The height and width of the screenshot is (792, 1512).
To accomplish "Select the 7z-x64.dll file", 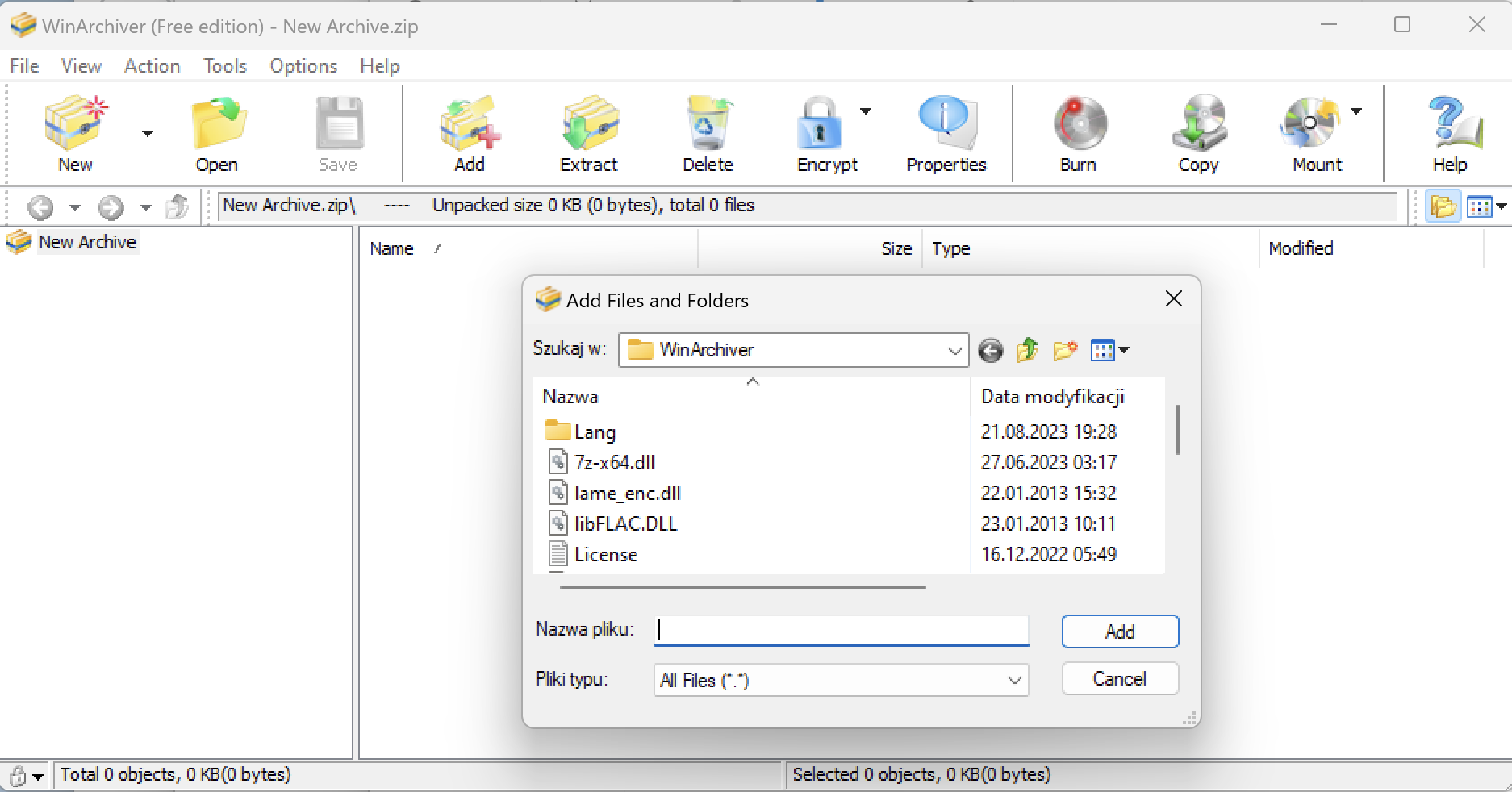I will click(x=614, y=462).
